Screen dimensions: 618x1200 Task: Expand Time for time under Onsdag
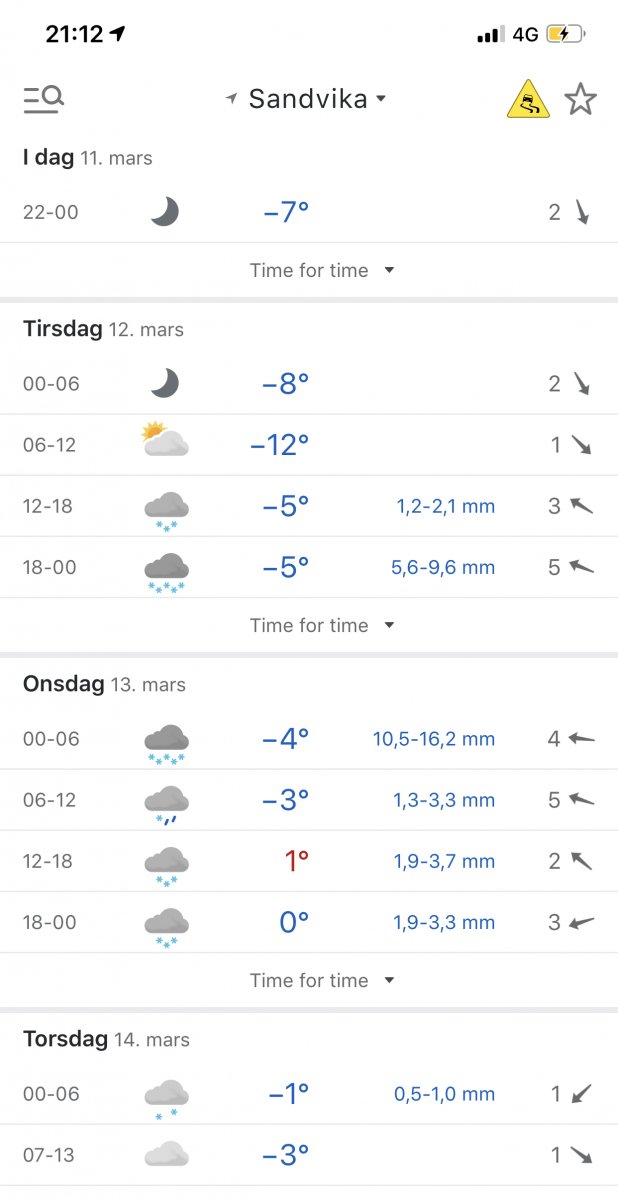(x=321, y=980)
